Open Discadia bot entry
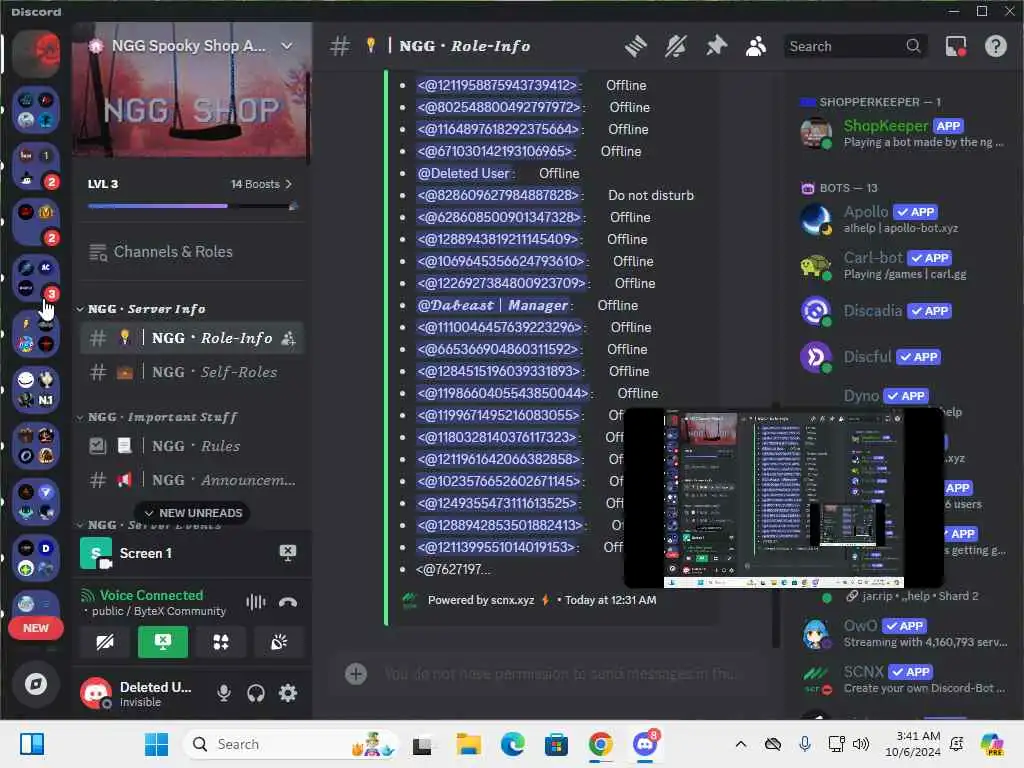This screenshot has height=768, width=1024. (903, 312)
